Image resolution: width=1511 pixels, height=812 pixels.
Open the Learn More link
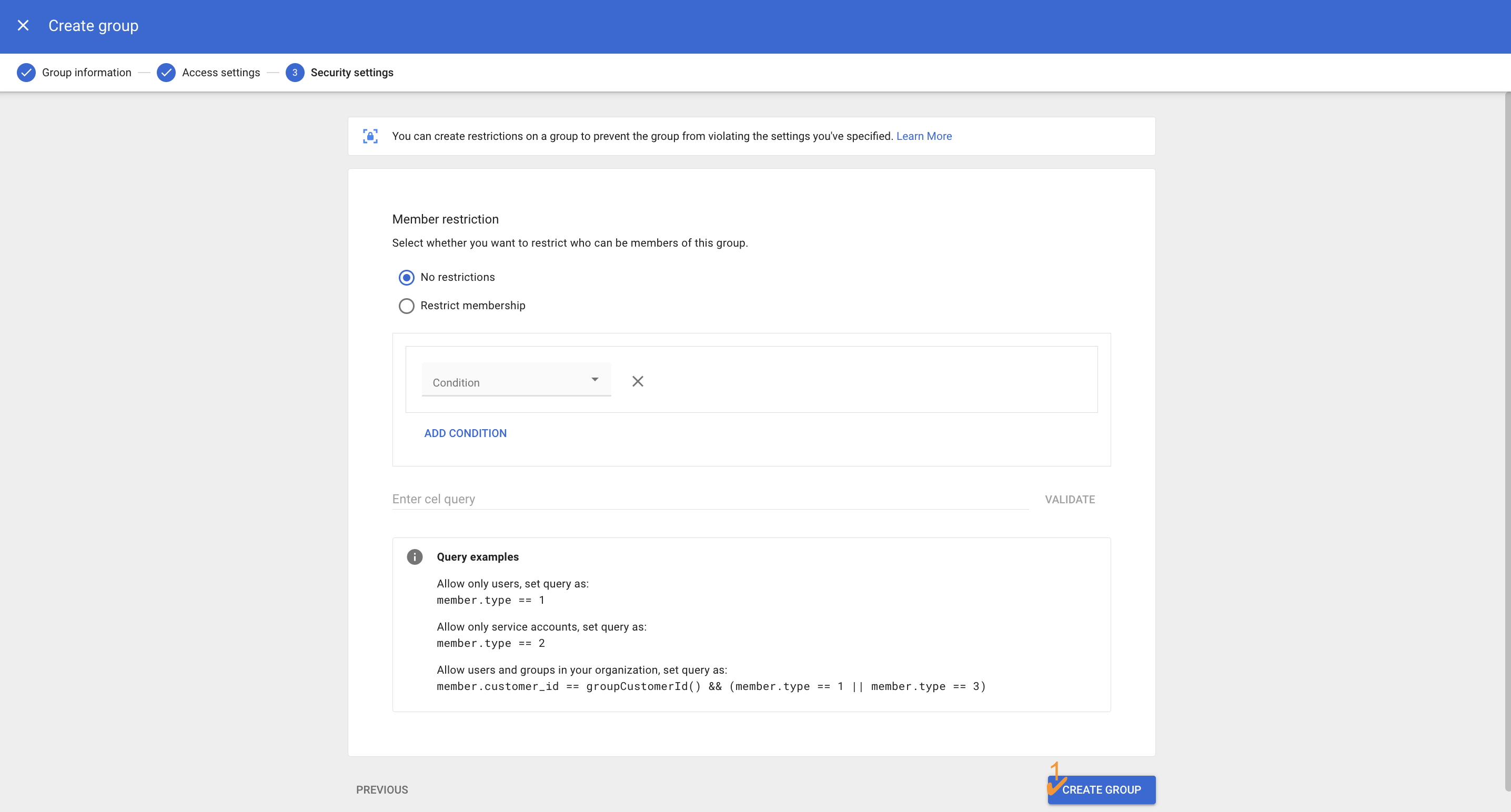924,136
